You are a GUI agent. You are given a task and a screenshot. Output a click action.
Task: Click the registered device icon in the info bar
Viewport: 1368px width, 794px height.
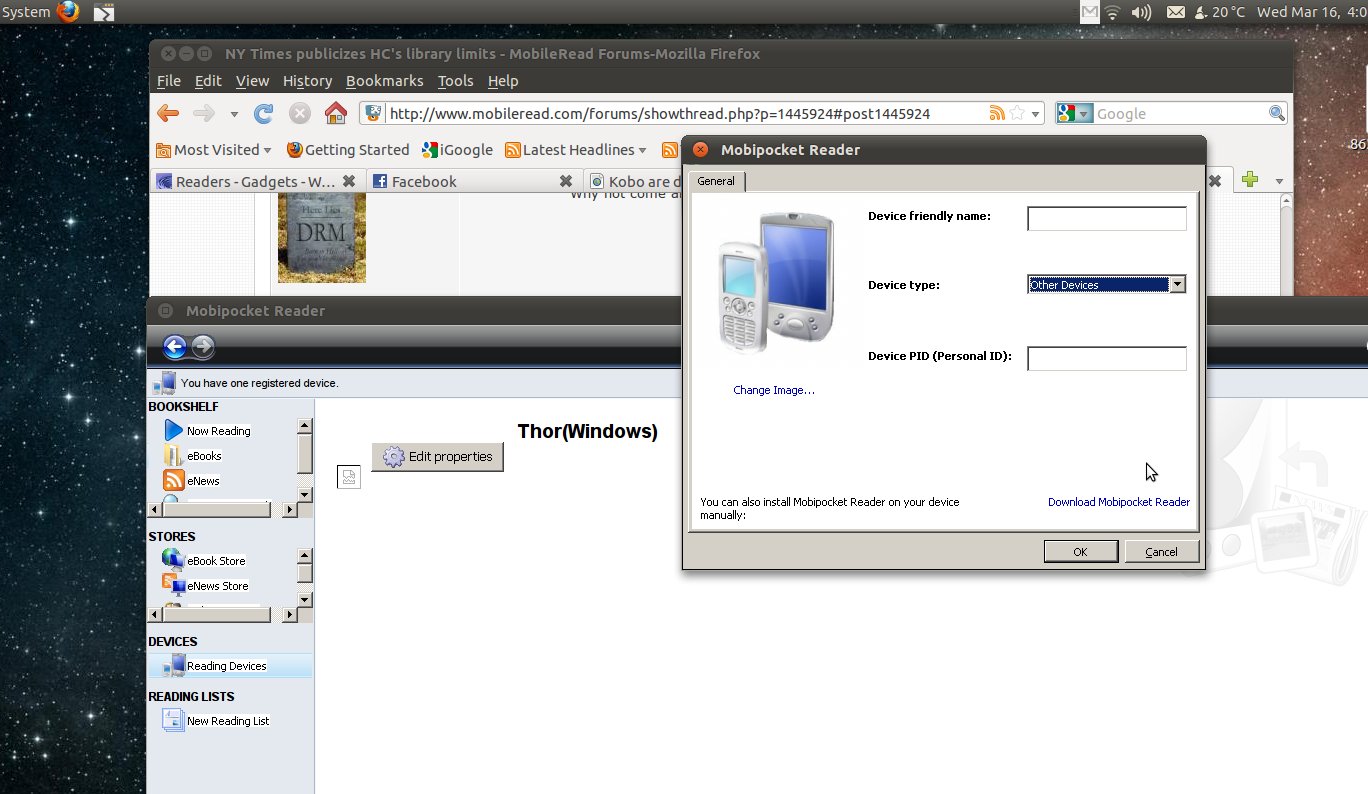tap(164, 382)
